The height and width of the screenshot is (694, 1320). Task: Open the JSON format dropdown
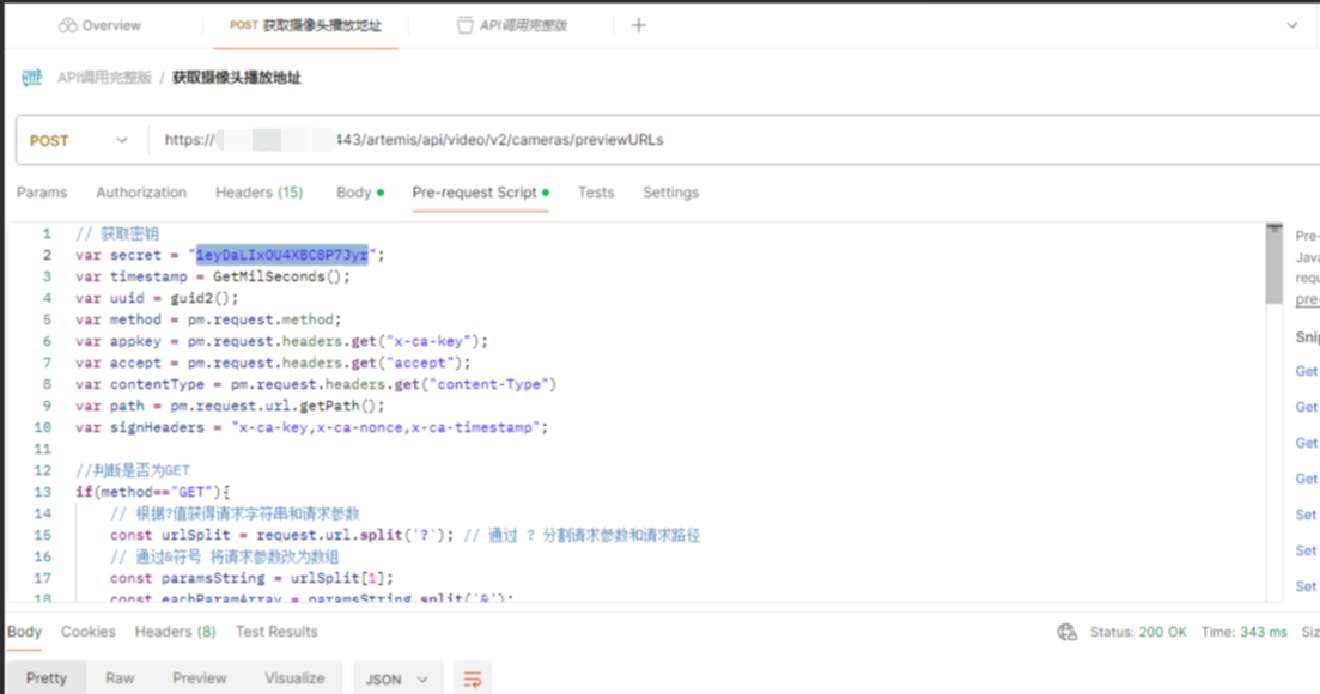394,679
